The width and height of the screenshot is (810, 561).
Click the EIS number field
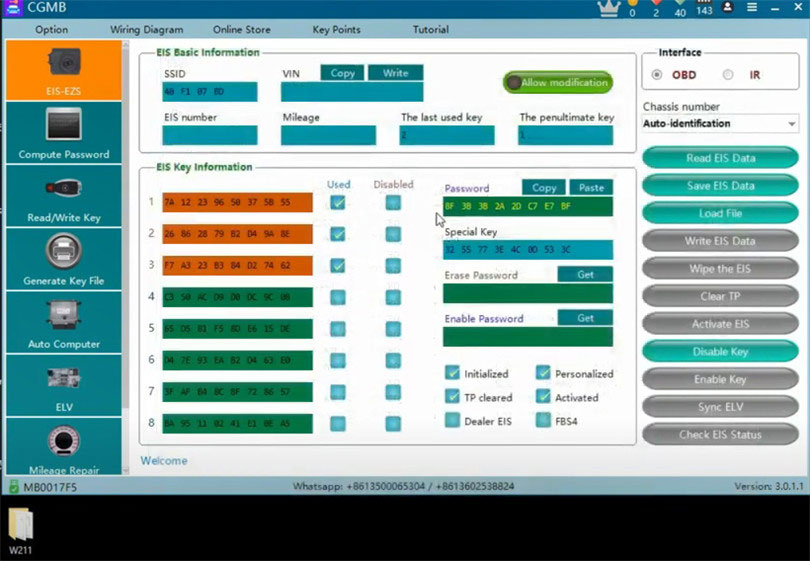[x=210, y=135]
